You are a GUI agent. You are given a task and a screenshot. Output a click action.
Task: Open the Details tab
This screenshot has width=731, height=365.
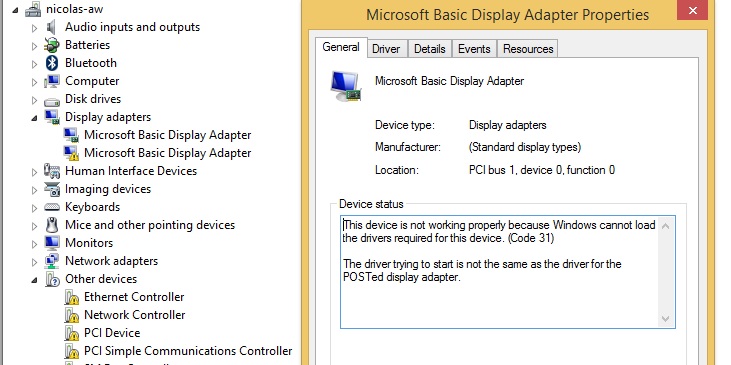(429, 49)
